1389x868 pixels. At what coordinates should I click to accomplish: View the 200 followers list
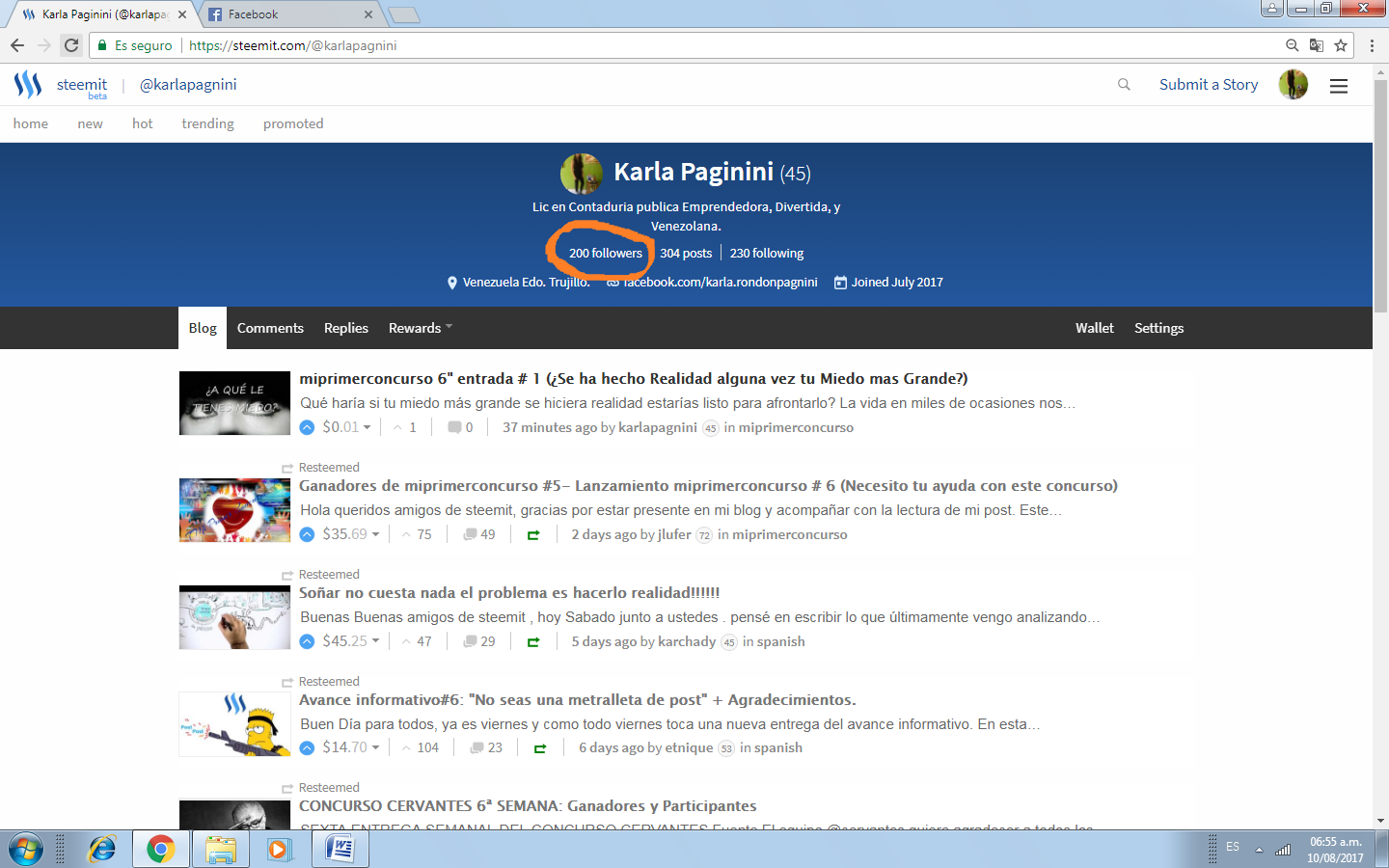click(606, 253)
